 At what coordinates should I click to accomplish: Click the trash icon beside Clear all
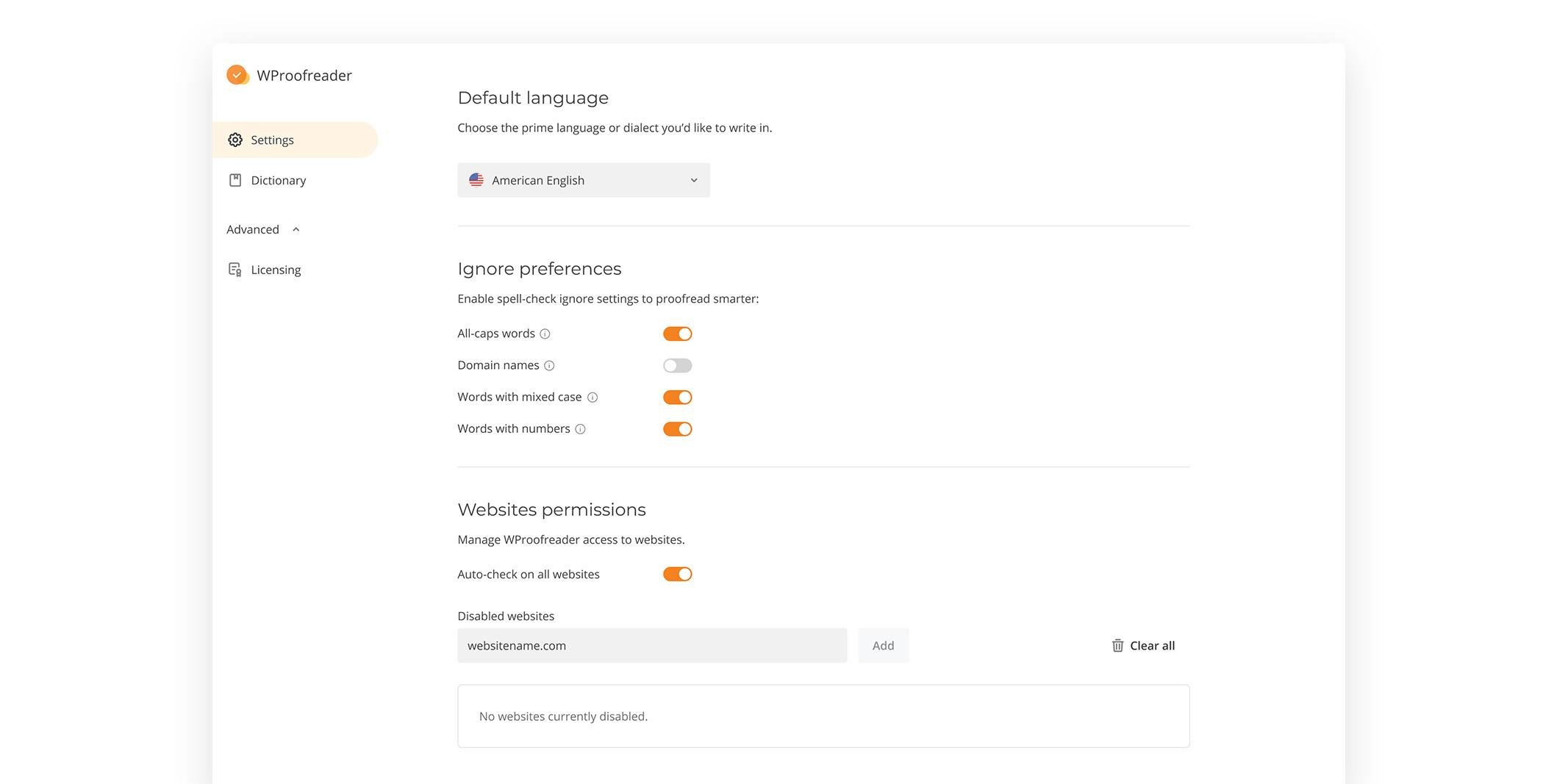pos(1117,646)
